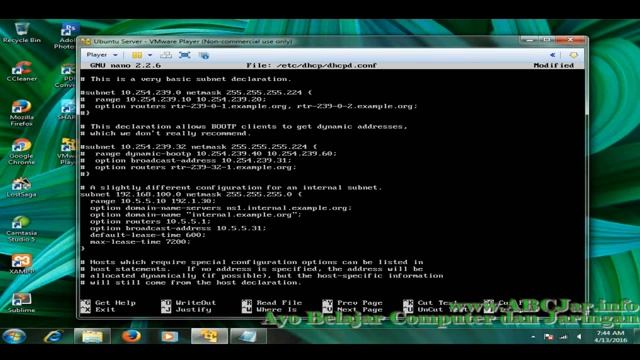Launch Internet Explorer from taskbar

tap(53, 337)
